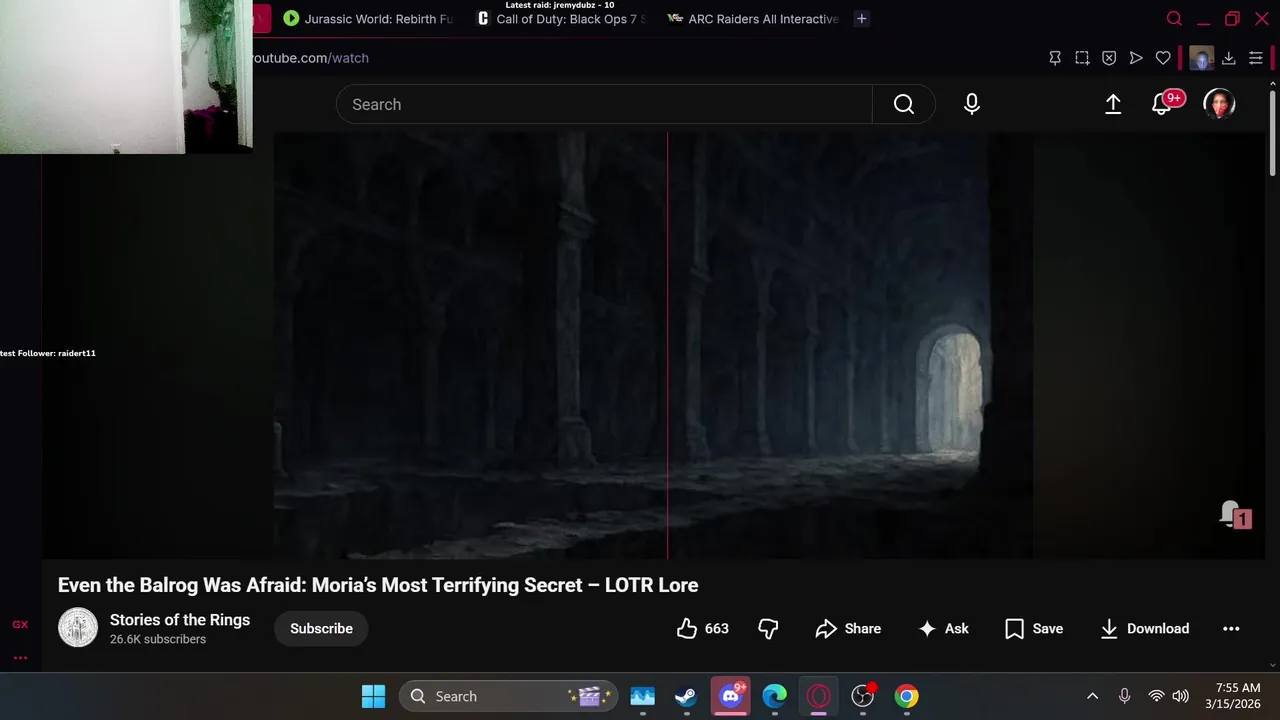Switch to OBS Studio in taskbar
1280x720 pixels.
click(x=863, y=696)
